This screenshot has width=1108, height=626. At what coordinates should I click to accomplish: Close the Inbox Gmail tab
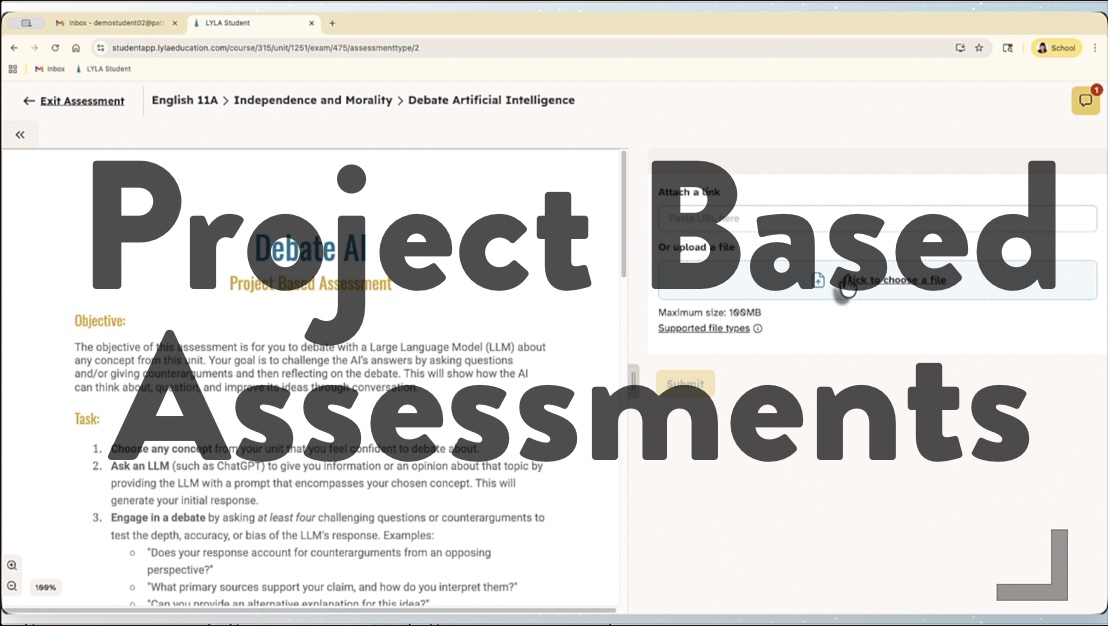pyautogui.click(x=175, y=23)
